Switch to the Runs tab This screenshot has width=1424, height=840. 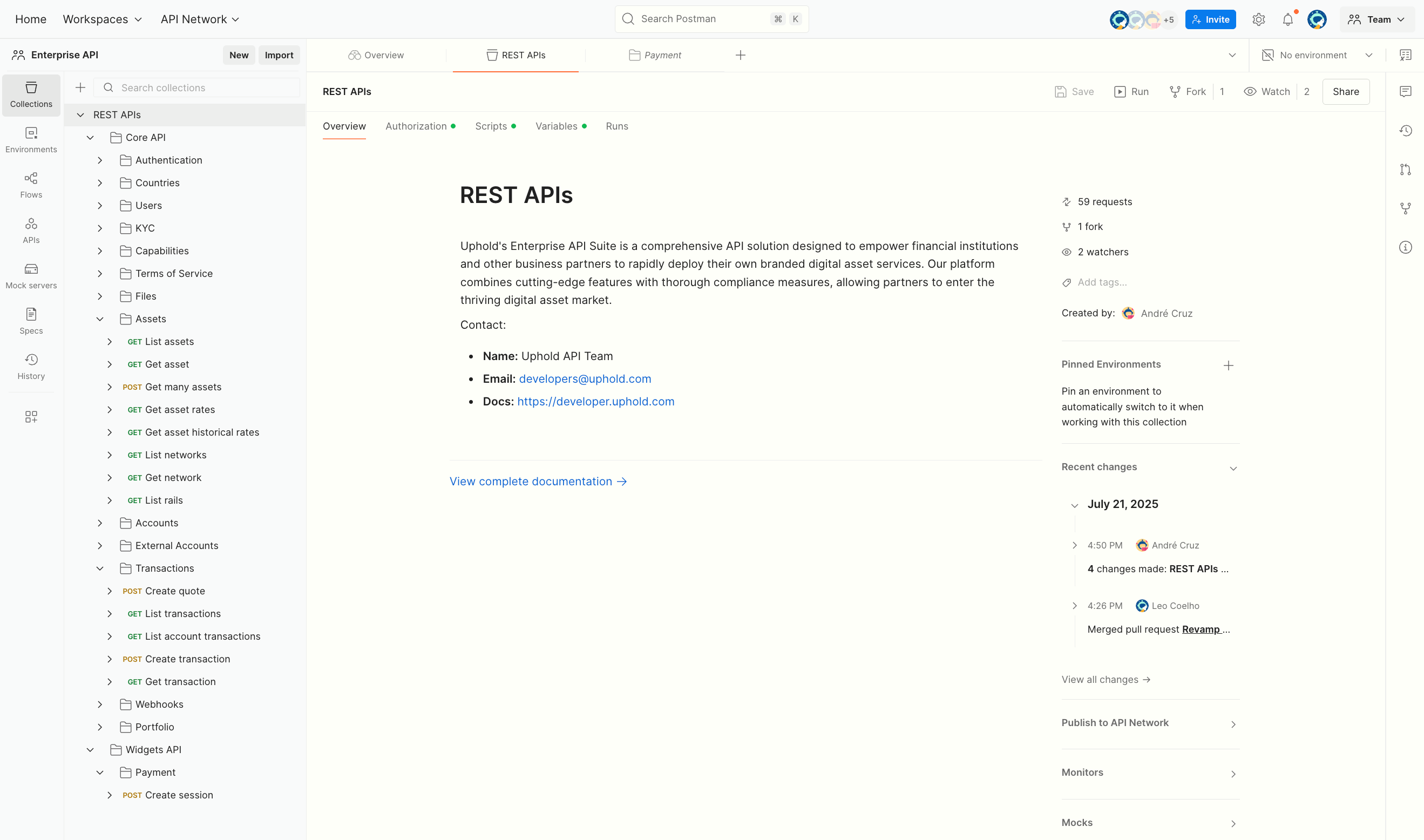616,126
